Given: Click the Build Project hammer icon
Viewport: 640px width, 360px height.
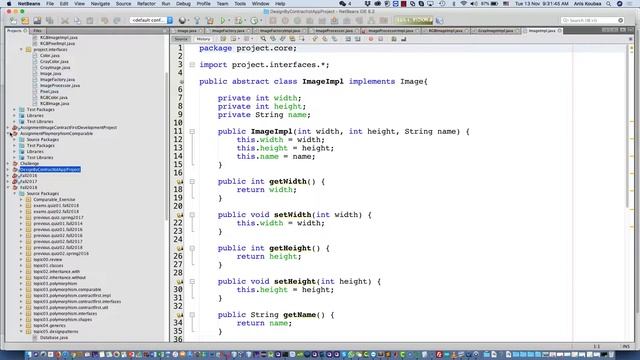Looking at the screenshot, I should coord(197,20).
